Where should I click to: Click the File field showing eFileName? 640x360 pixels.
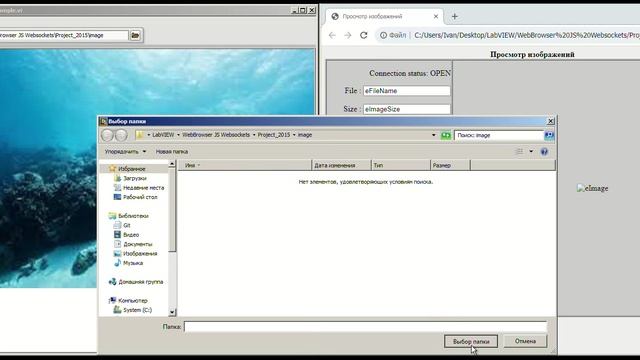click(x=407, y=91)
